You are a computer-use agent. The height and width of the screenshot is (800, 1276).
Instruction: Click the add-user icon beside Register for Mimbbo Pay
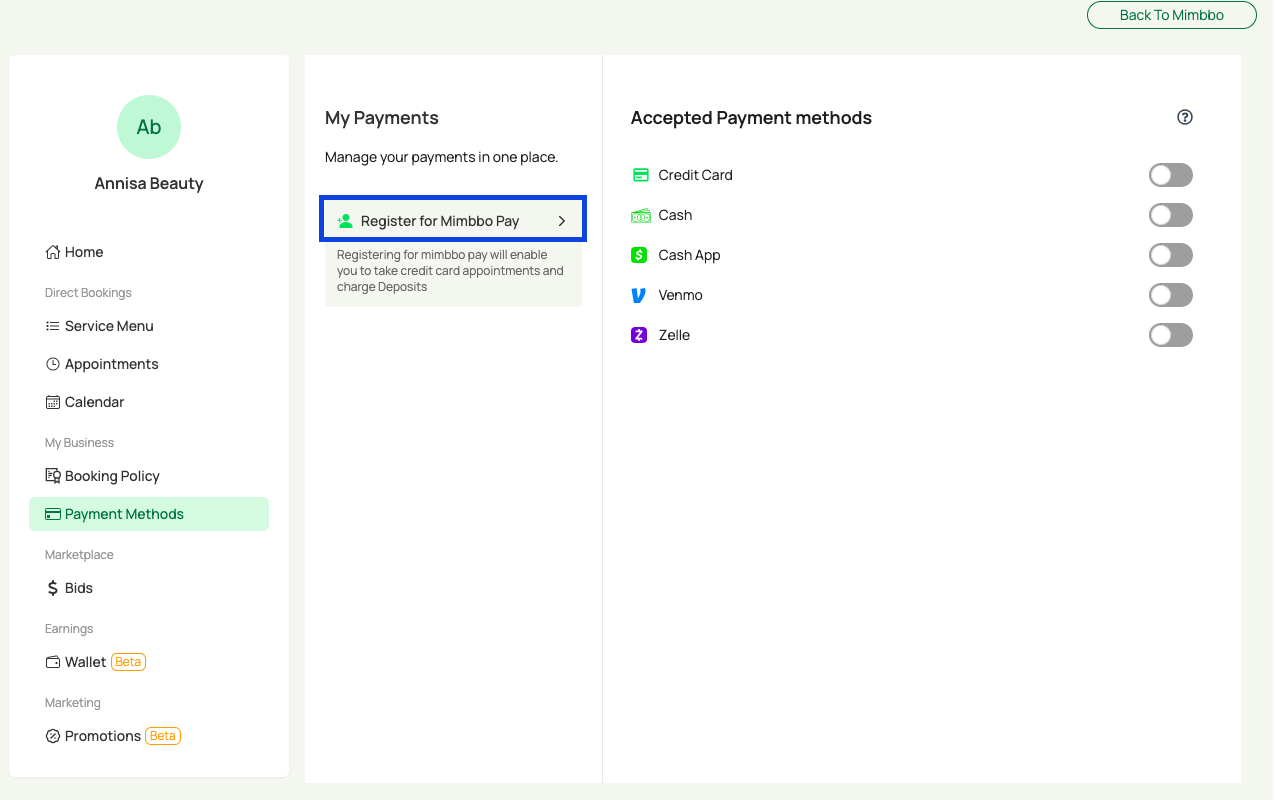click(345, 221)
